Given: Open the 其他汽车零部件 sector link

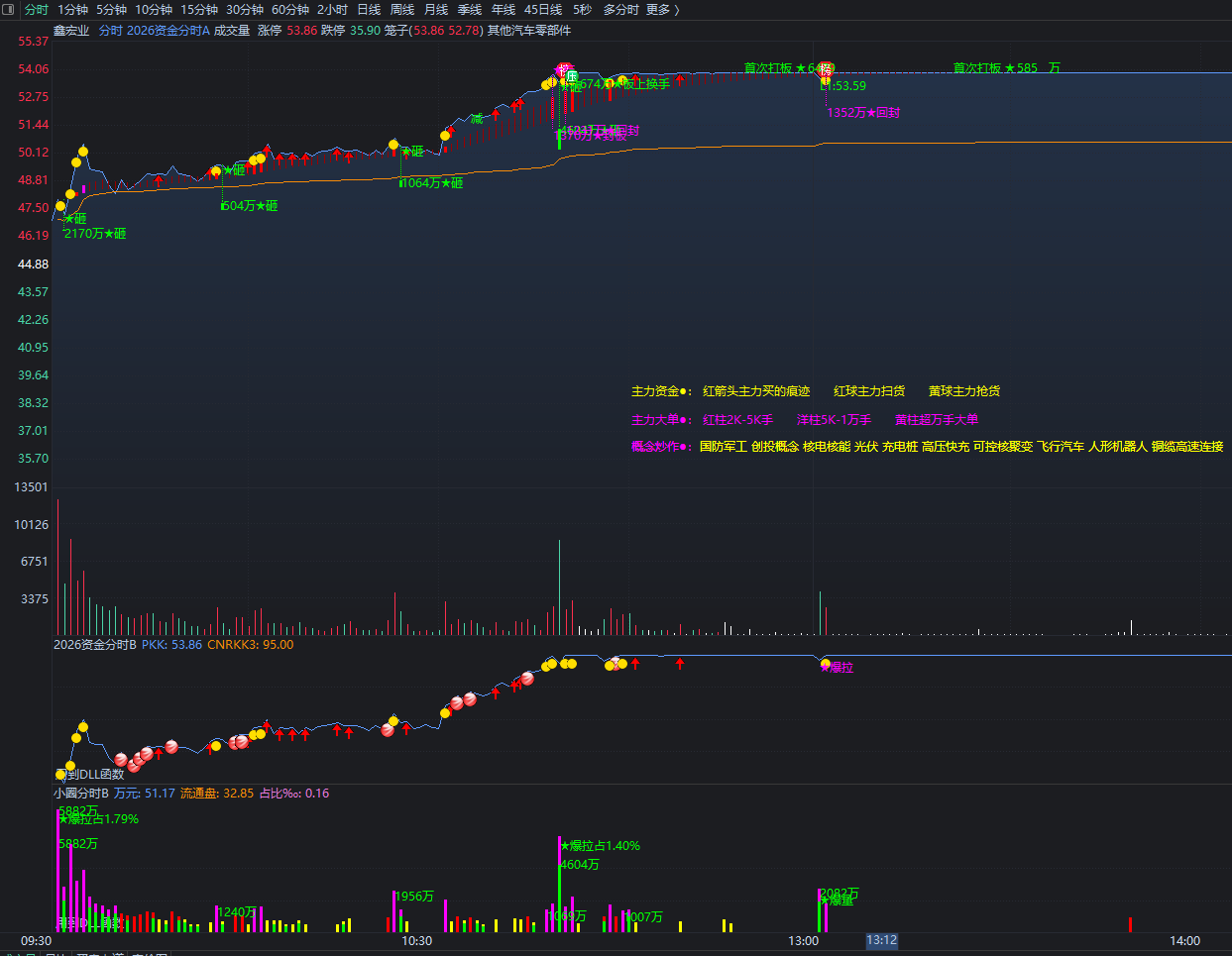Looking at the screenshot, I should click(x=529, y=31).
